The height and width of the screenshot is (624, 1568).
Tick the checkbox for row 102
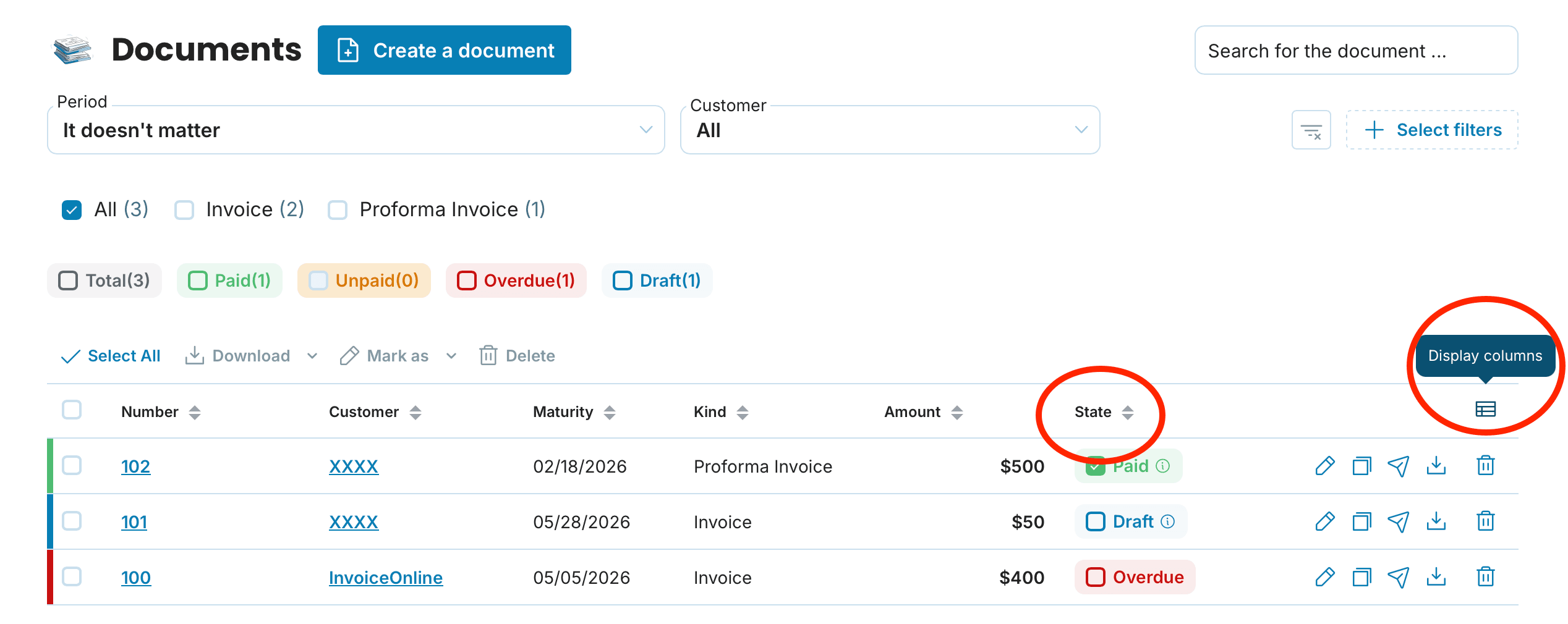(x=72, y=465)
